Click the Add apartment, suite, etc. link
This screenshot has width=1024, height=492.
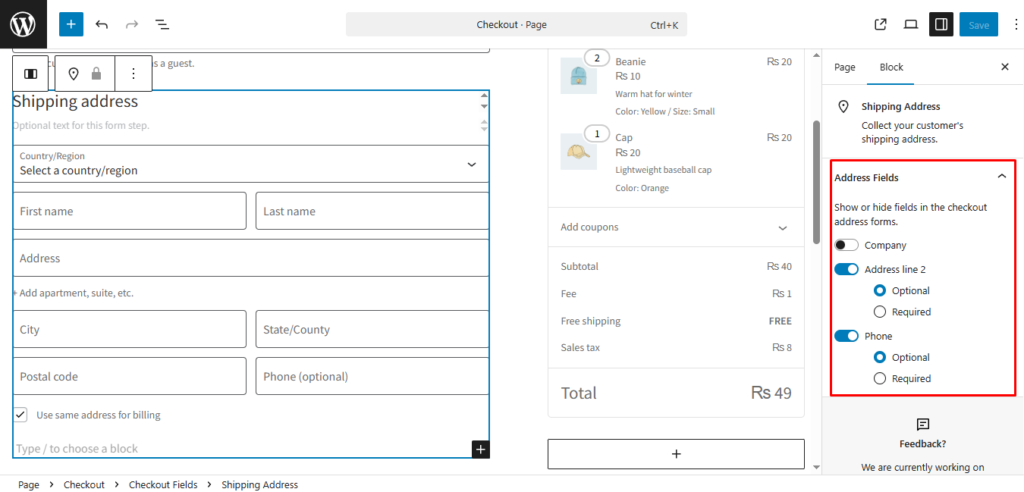click(x=76, y=293)
